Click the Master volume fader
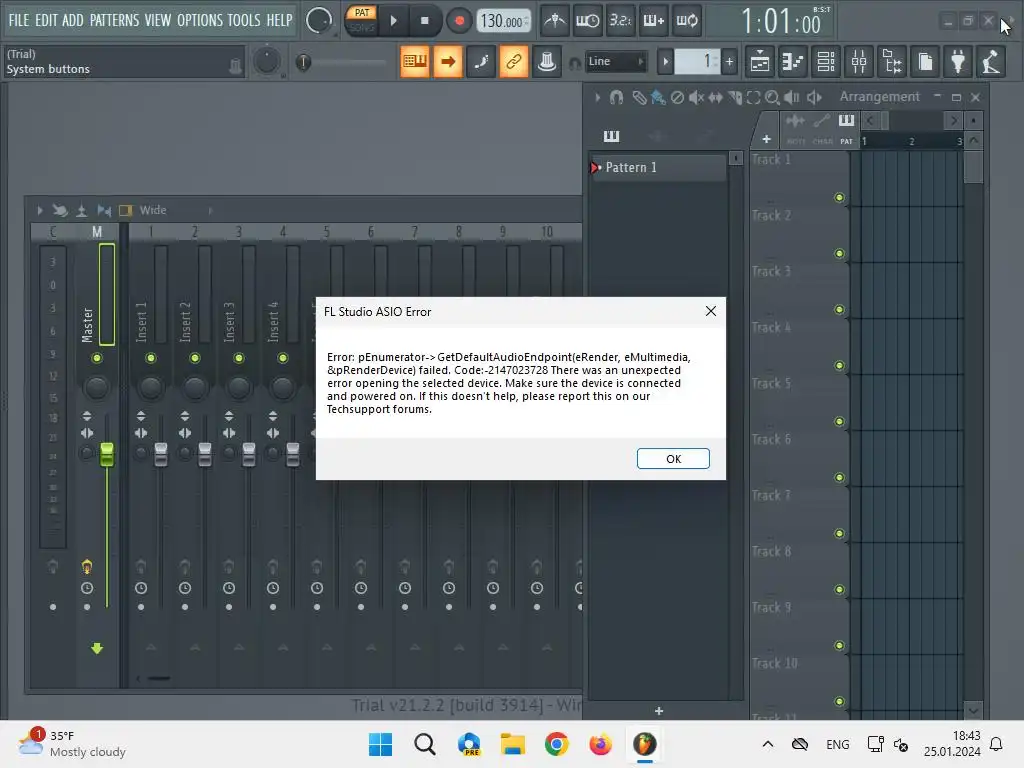The width and height of the screenshot is (1024, 768). tap(106, 455)
